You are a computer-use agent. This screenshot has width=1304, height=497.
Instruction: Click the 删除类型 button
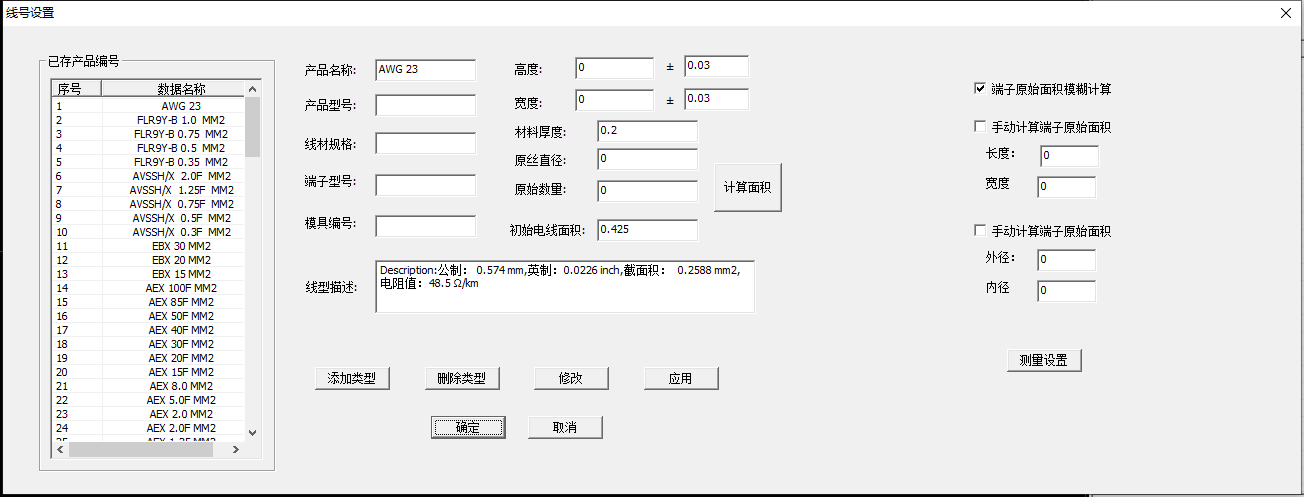[461, 378]
